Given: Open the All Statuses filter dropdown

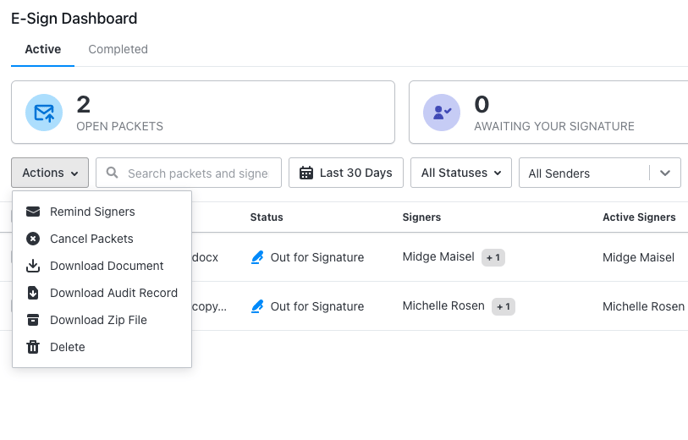Looking at the screenshot, I should tap(461, 173).
